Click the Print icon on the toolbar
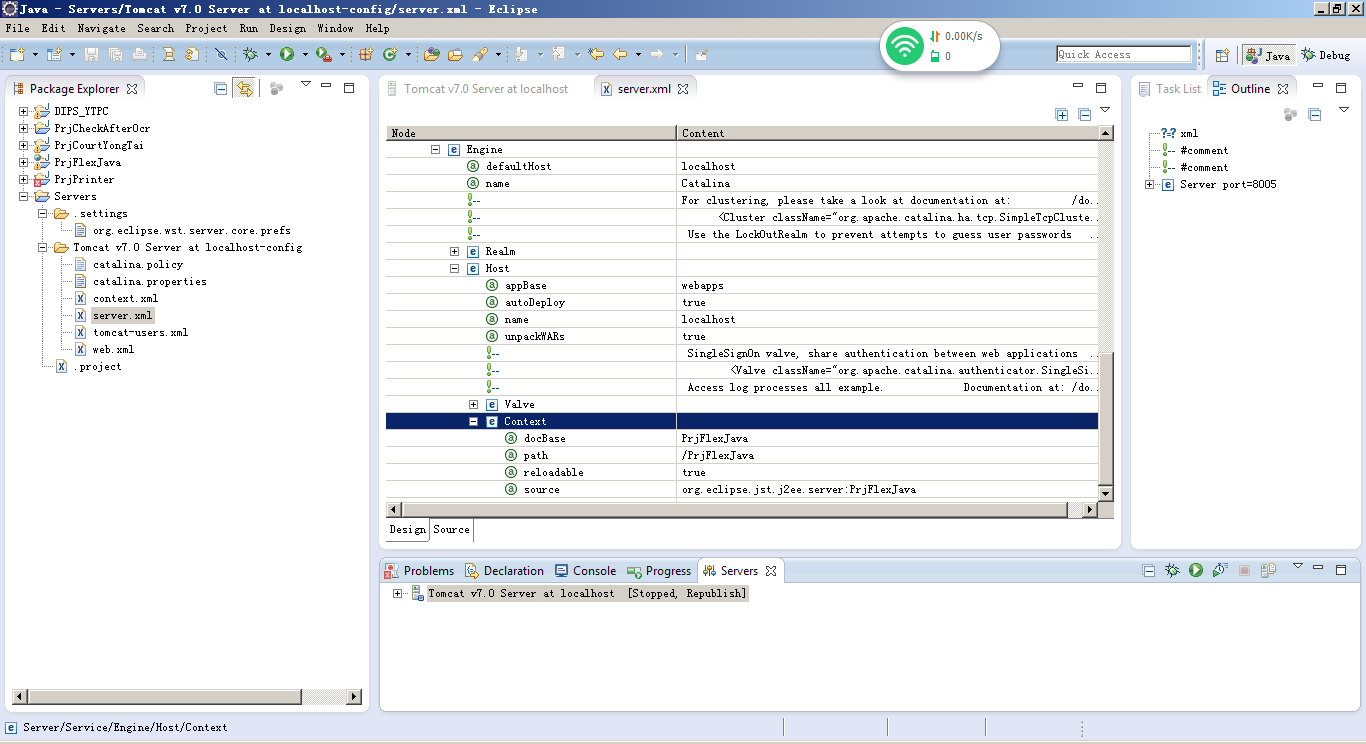This screenshot has width=1366, height=744. tap(141, 54)
